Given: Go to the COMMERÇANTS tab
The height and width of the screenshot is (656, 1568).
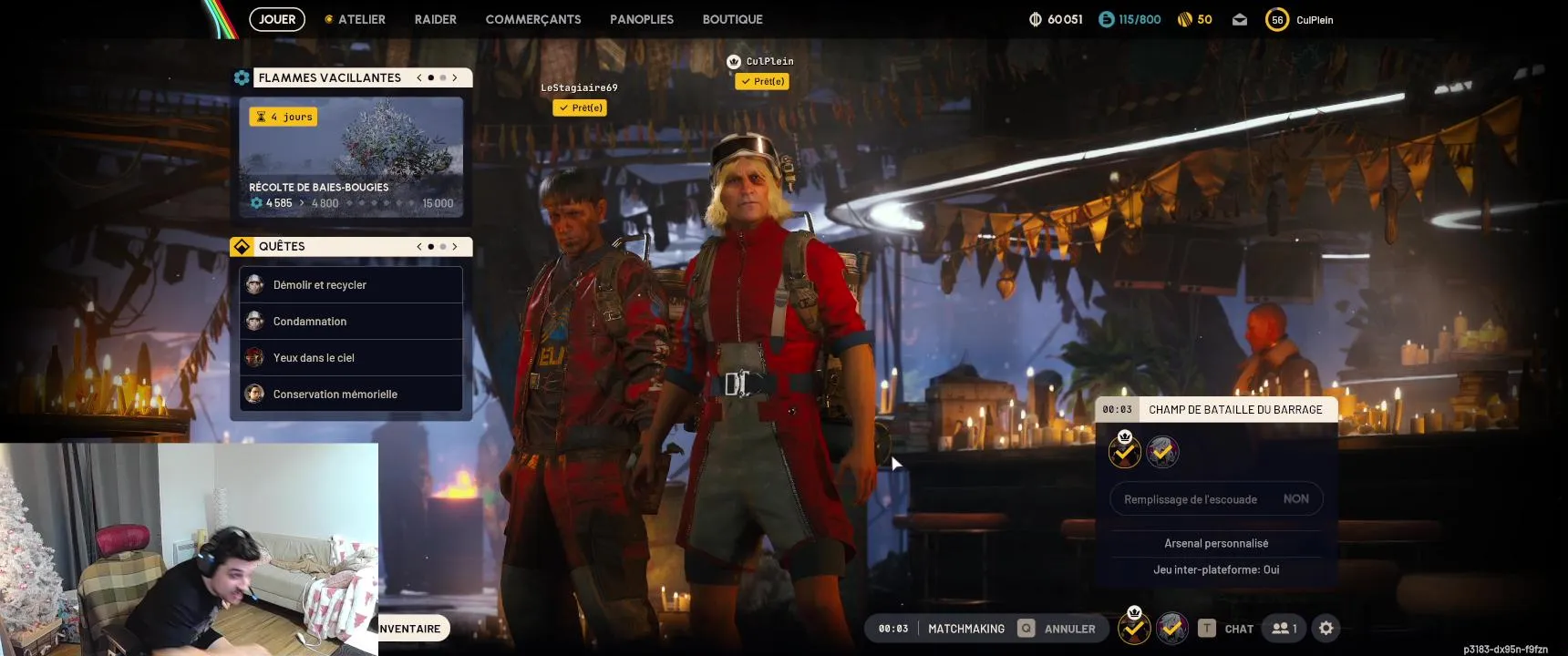Looking at the screenshot, I should pyautogui.click(x=533, y=19).
